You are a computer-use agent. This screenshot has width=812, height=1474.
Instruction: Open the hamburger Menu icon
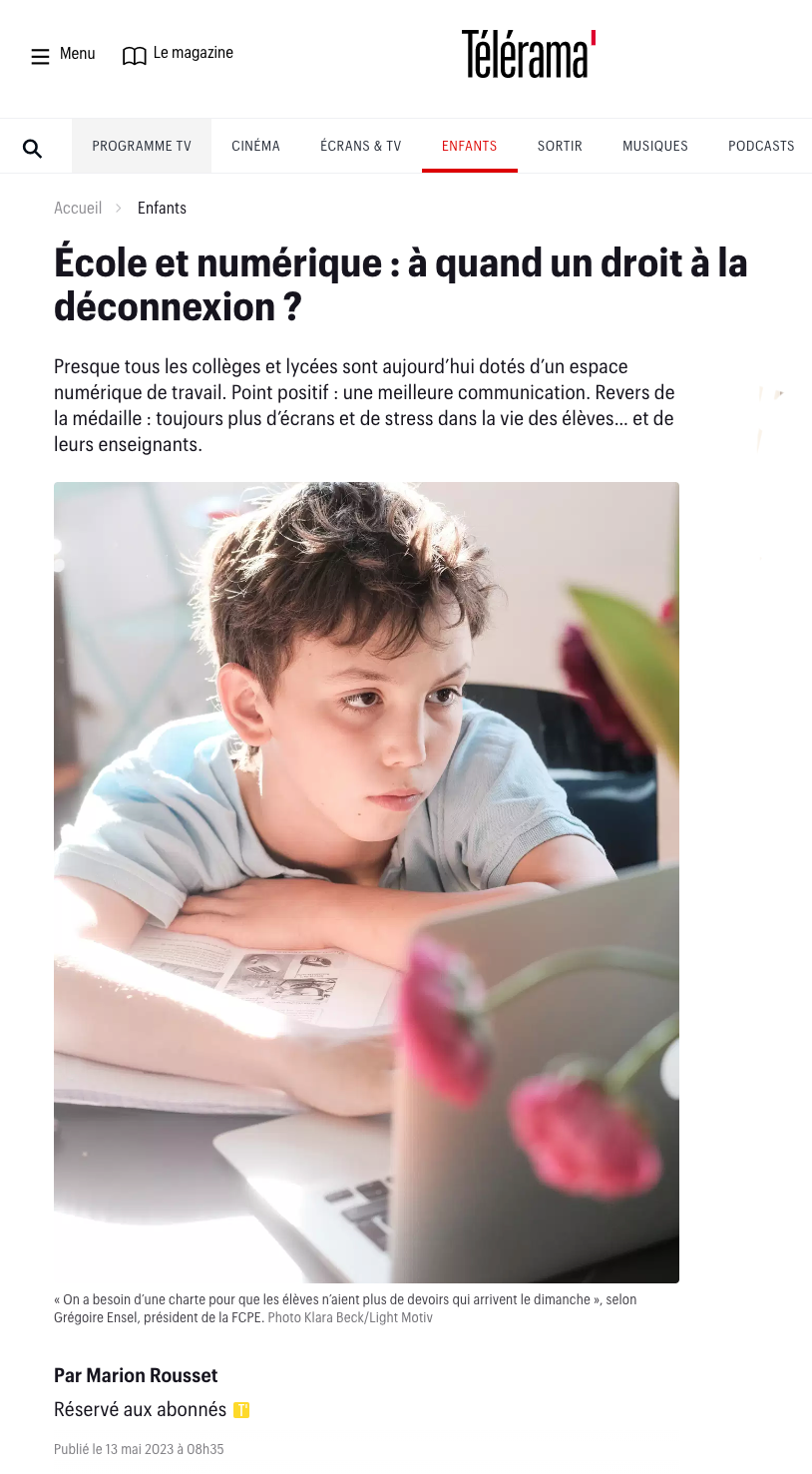[x=40, y=57]
